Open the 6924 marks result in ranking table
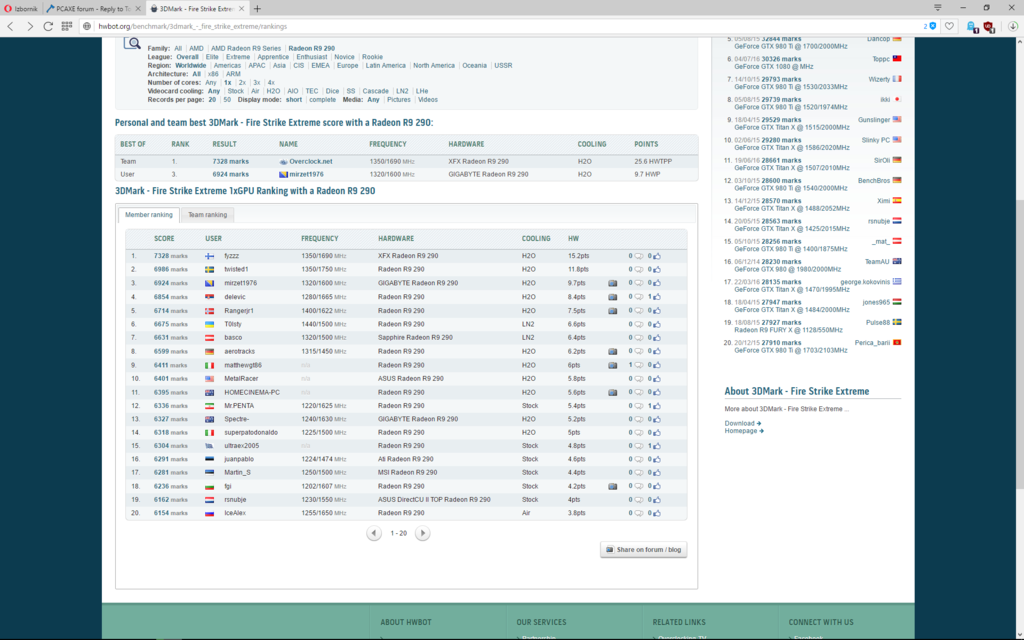Image resolution: width=1024 pixels, height=640 pixels. (170, 283)
